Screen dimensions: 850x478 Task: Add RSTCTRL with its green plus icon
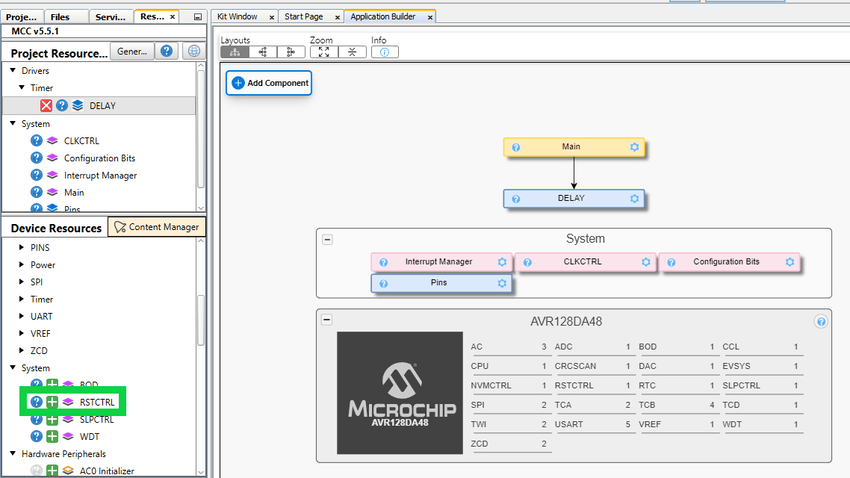pos(52,402)
